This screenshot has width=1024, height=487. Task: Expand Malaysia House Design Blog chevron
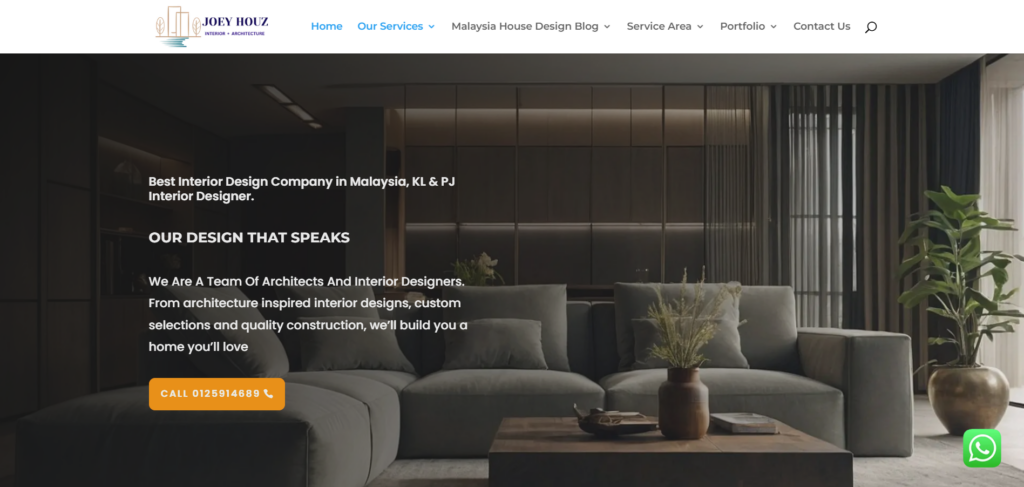tap(607, 27)
